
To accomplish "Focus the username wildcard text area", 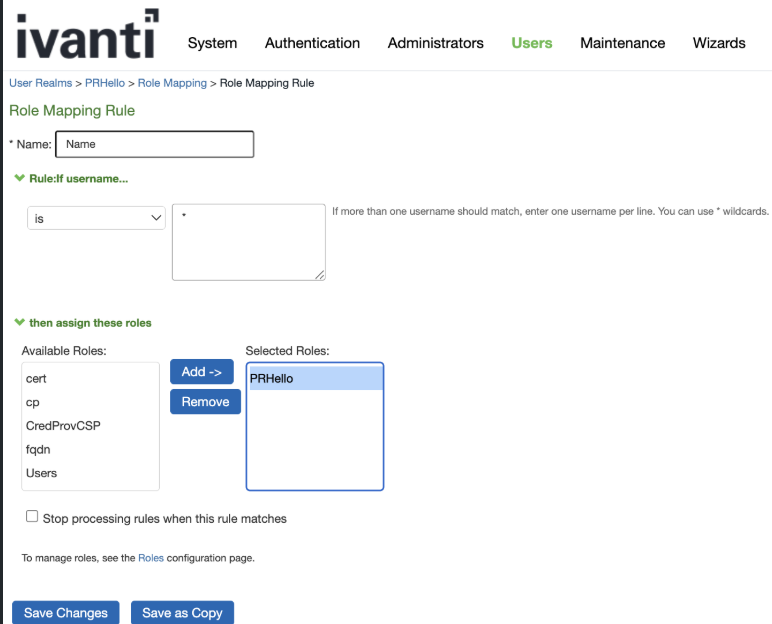I will click(248, 242).
